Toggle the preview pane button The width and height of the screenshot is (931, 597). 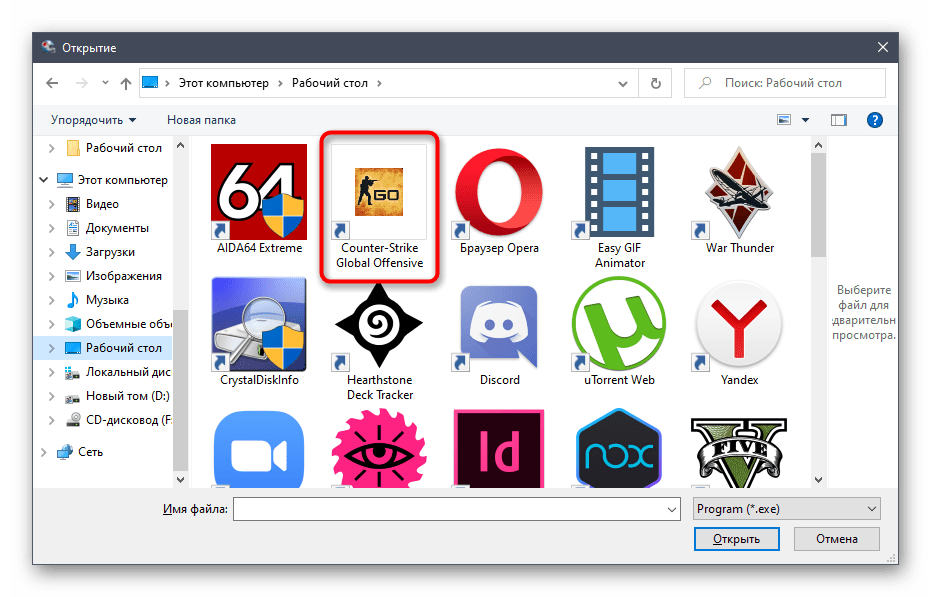point(838,120)
